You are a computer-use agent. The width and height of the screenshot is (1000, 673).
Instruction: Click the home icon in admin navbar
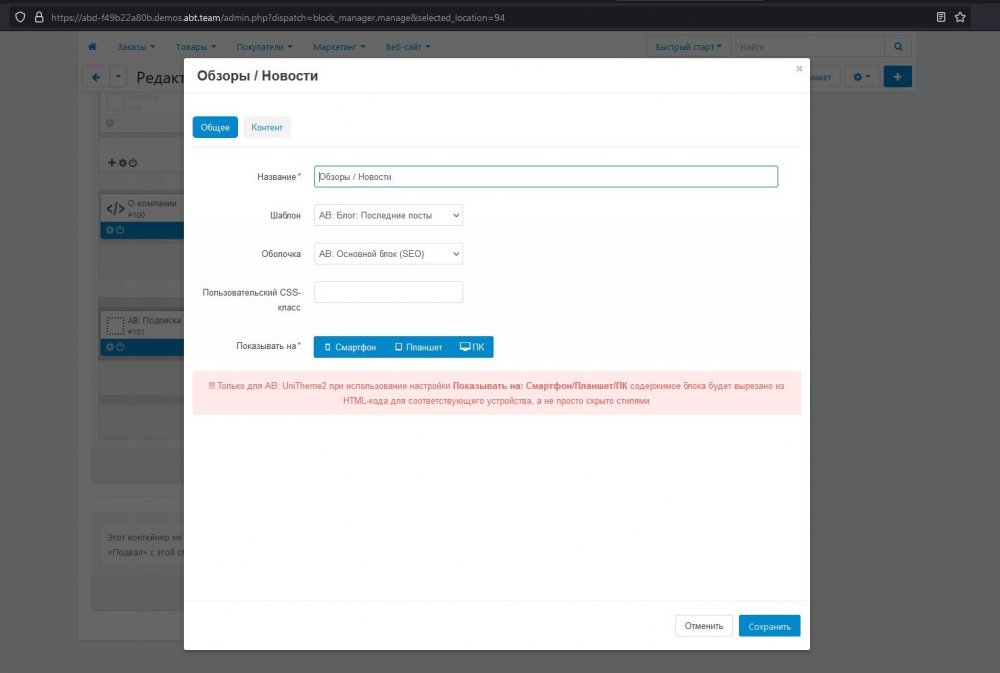[93, 47]
